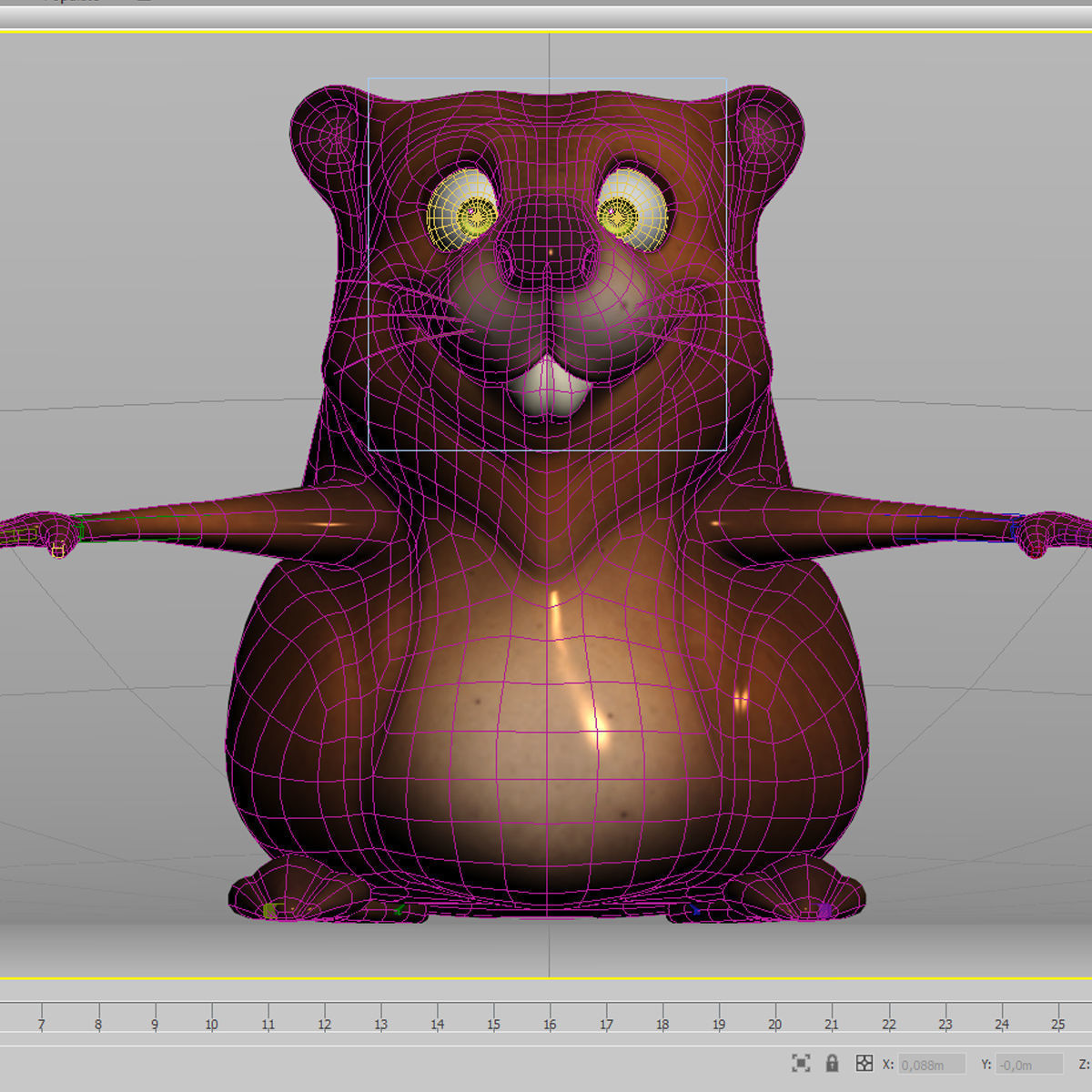Click frame 16 on the timeline ruler

point(550,1024)
